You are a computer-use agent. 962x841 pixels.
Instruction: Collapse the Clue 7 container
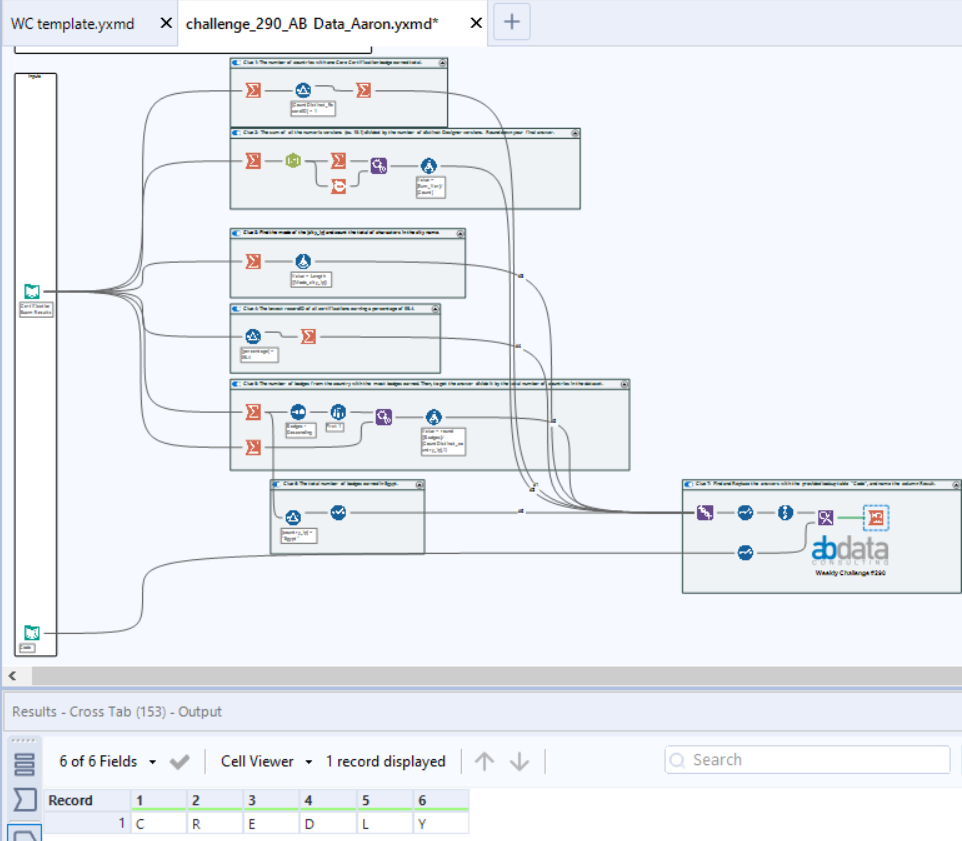click(956, 485)
